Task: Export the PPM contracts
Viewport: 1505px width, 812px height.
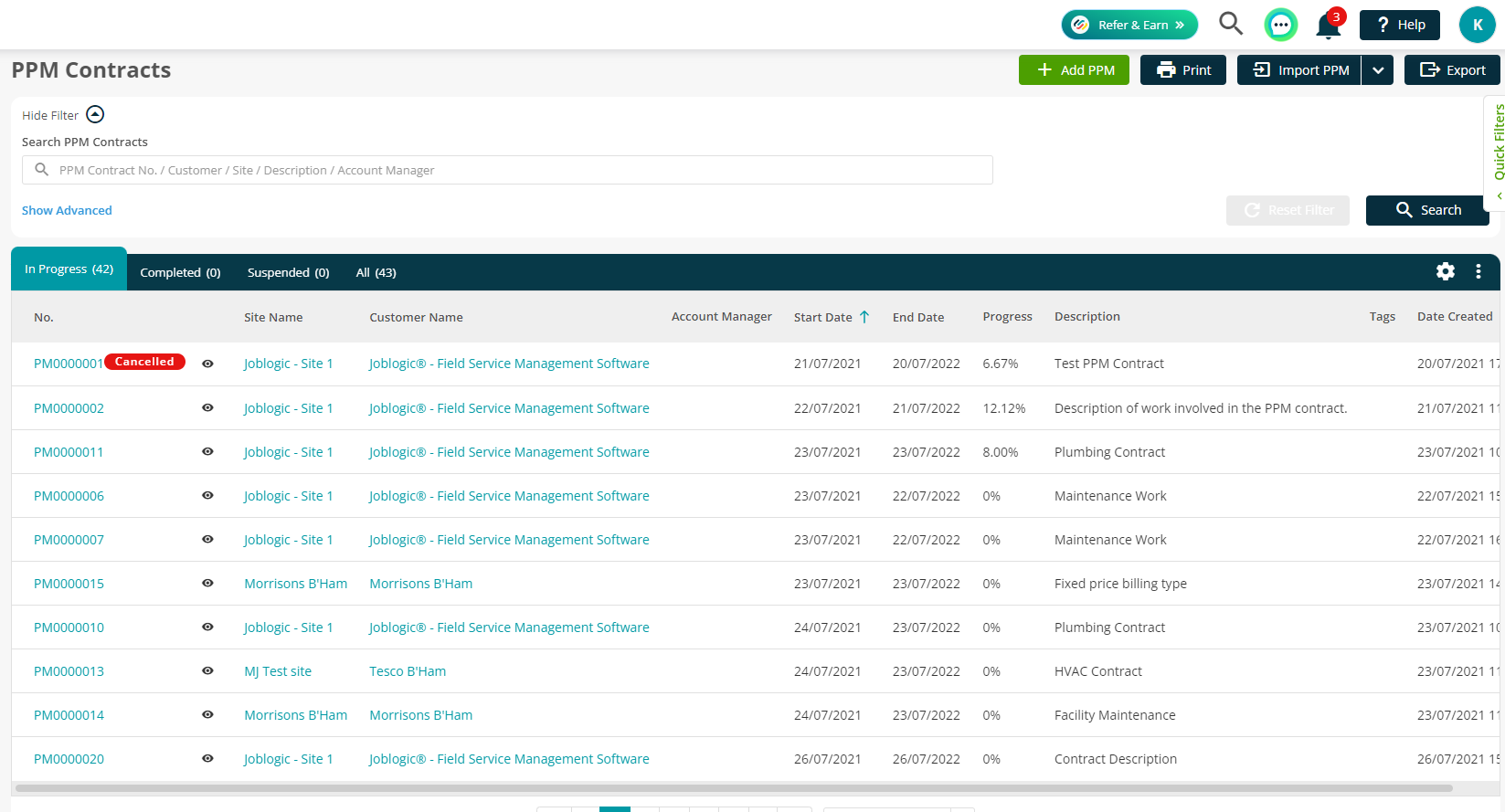Action: [1452, 70]
